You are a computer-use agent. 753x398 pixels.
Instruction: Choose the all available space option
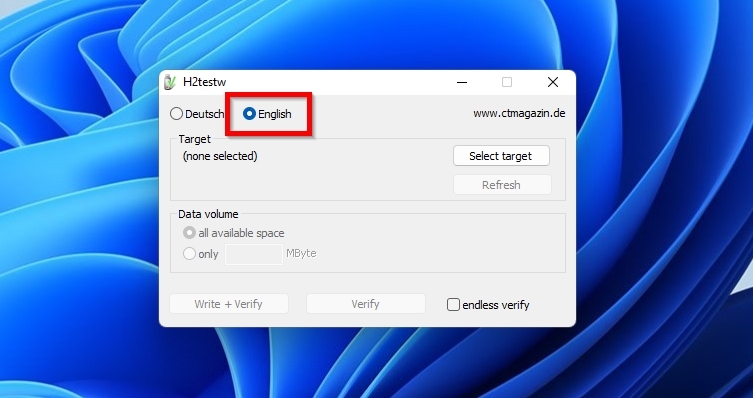pos(189,233)
